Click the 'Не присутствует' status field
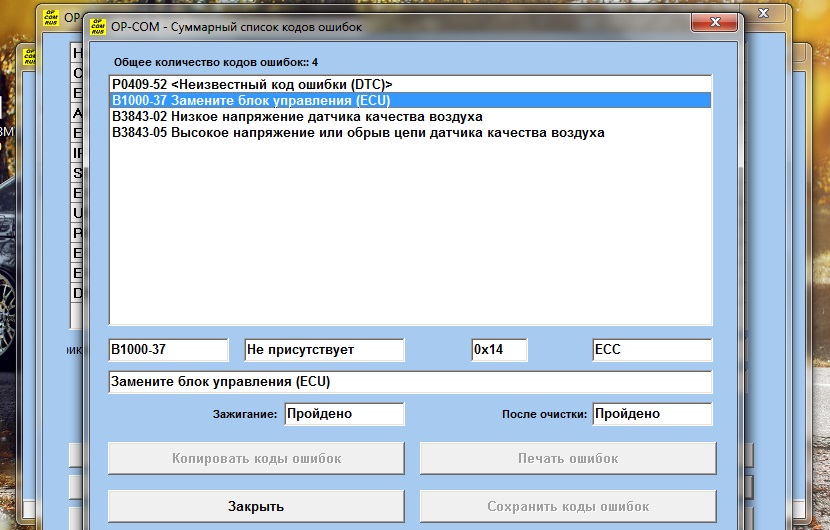Viewport: 830px width, 530px height. tap(324, 350)
